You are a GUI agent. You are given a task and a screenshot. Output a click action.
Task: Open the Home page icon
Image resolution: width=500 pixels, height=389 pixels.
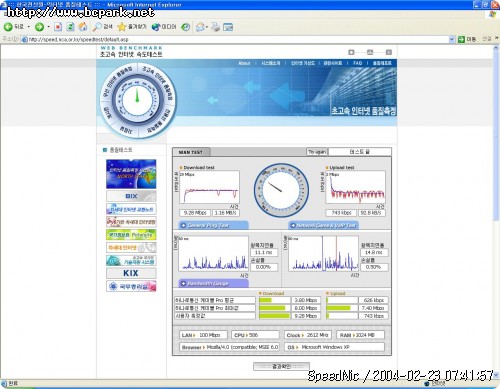point(83,27)
